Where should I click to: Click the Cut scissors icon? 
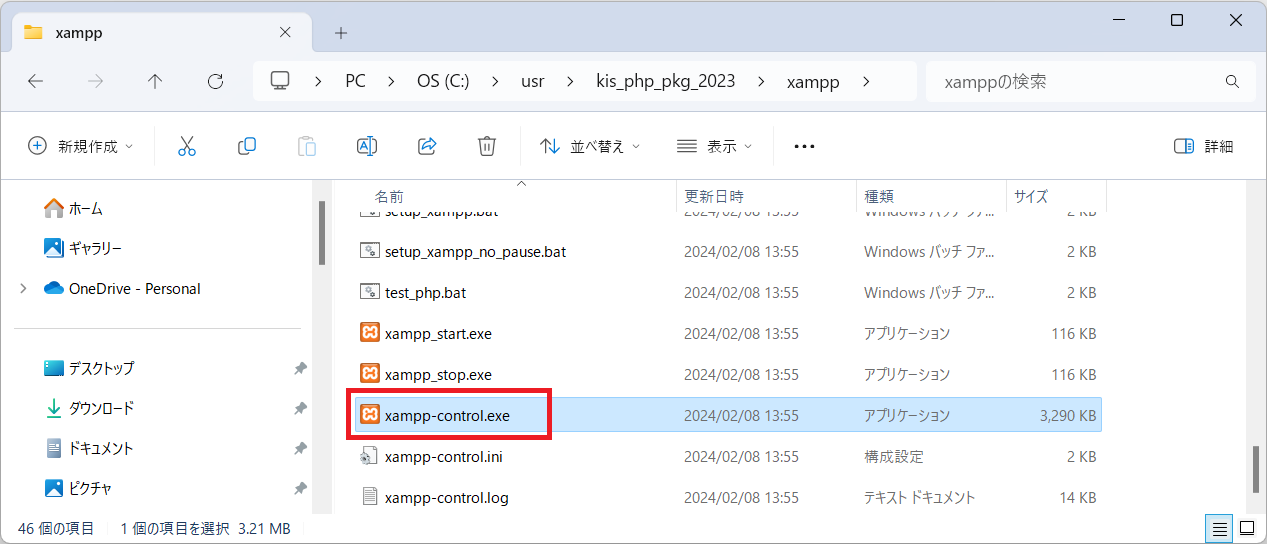tap(187, 146)
